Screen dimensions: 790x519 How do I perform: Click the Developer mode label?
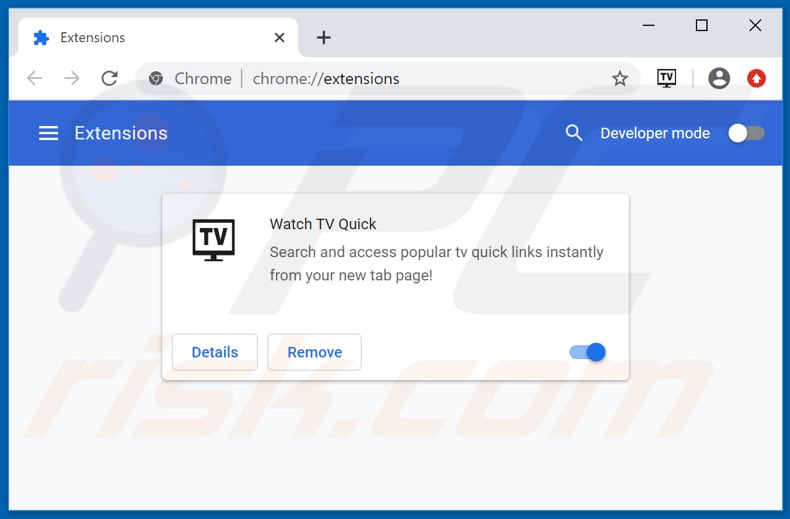[x=655, y=133]
